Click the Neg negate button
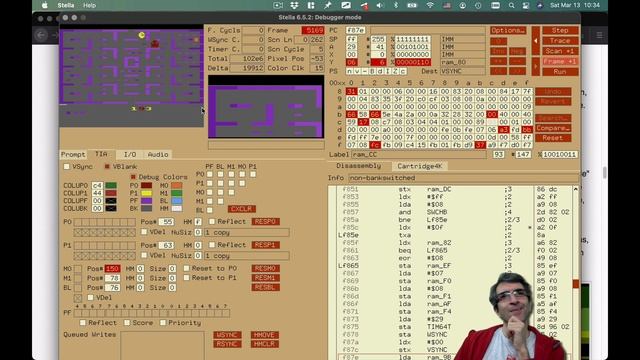The width and height of the screenshot is (640, 360). 517,51
